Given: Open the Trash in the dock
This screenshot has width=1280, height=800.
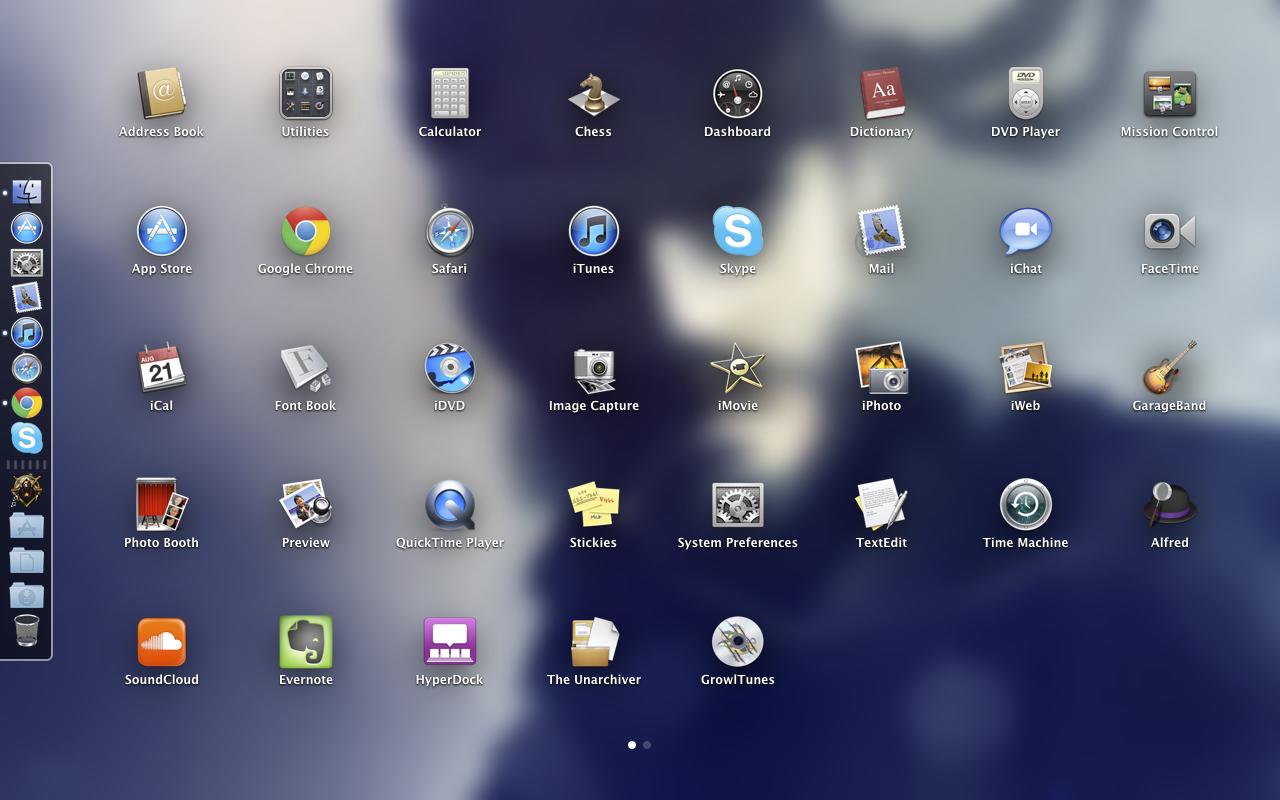Looking at the screenshot, I should 27,631.
